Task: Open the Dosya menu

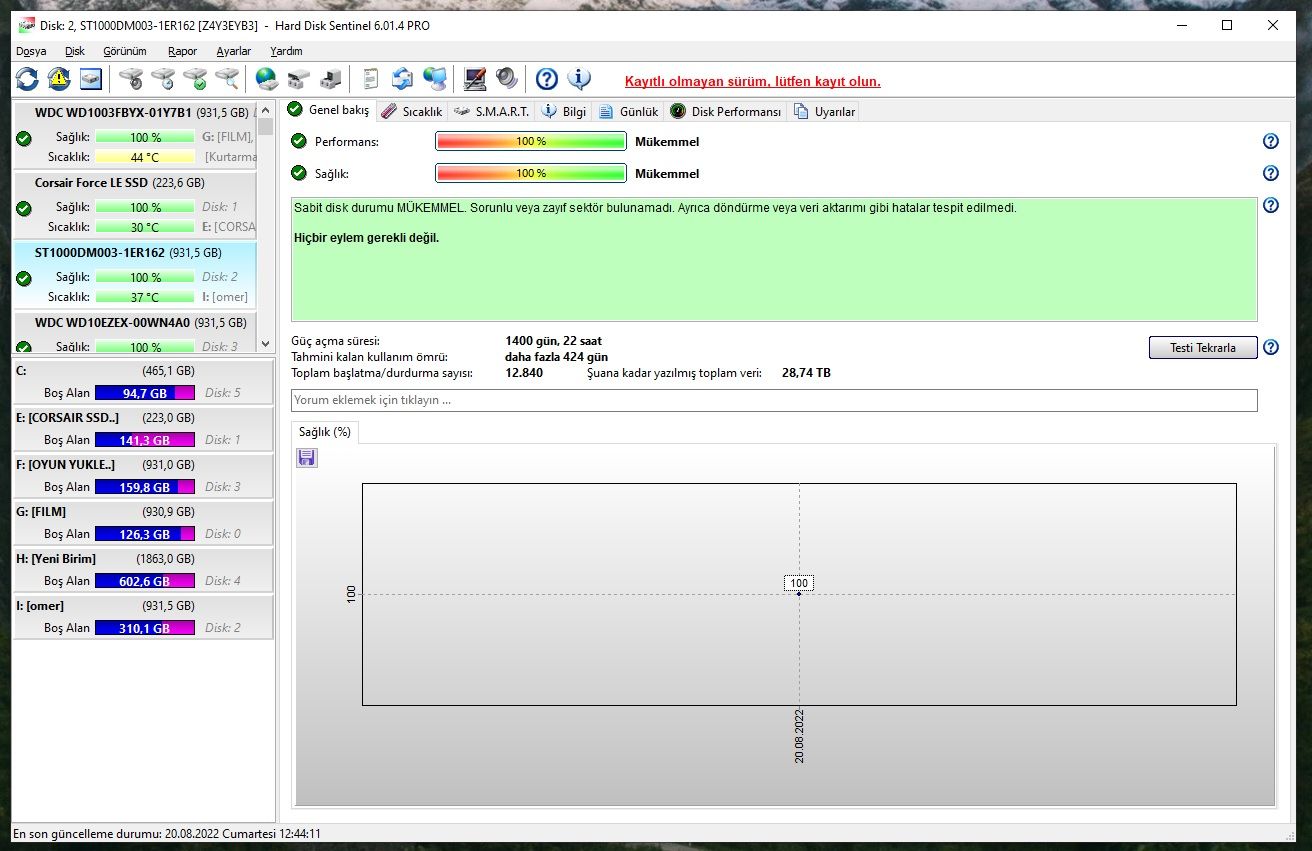Action: coord(31,51)
